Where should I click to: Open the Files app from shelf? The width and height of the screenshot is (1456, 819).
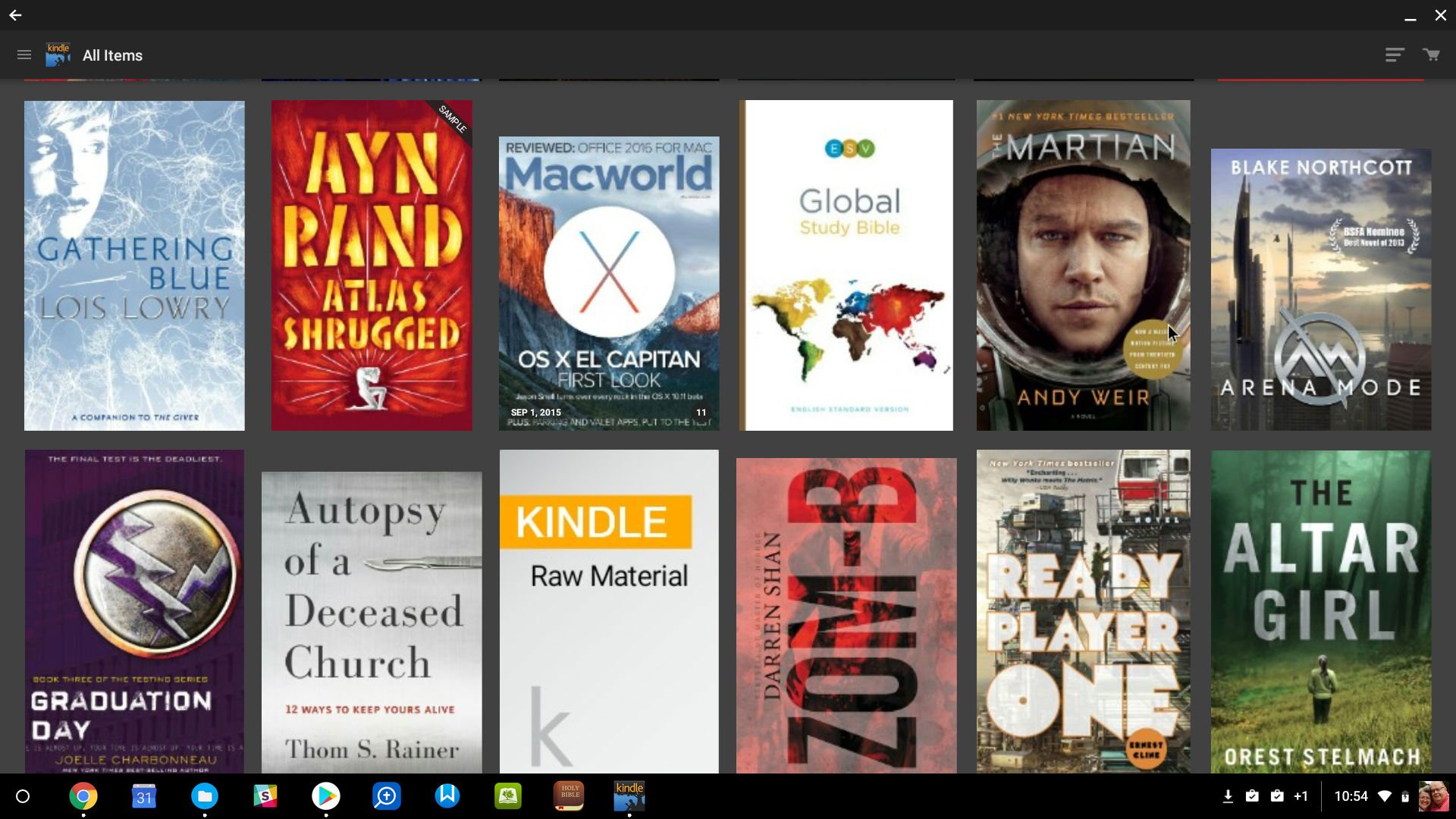205,796
